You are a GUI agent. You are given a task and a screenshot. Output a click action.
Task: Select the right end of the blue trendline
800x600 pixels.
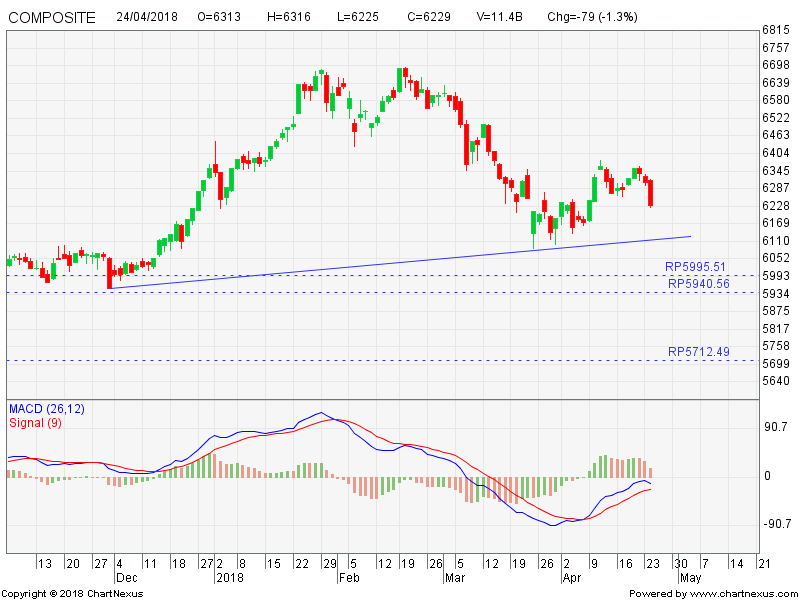tap(690, 237)
